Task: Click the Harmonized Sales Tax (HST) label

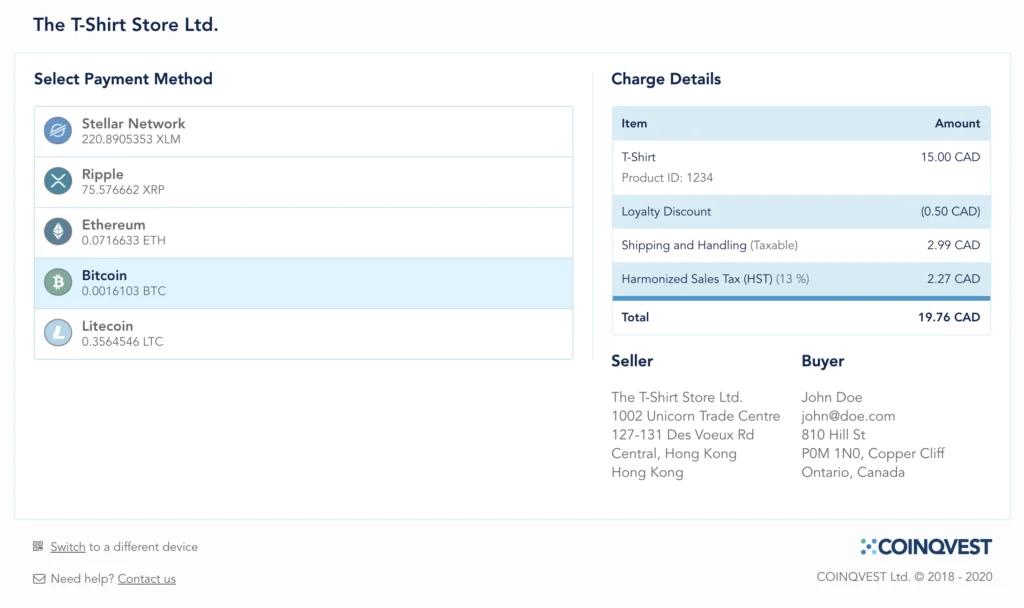Action: [697, 279]
